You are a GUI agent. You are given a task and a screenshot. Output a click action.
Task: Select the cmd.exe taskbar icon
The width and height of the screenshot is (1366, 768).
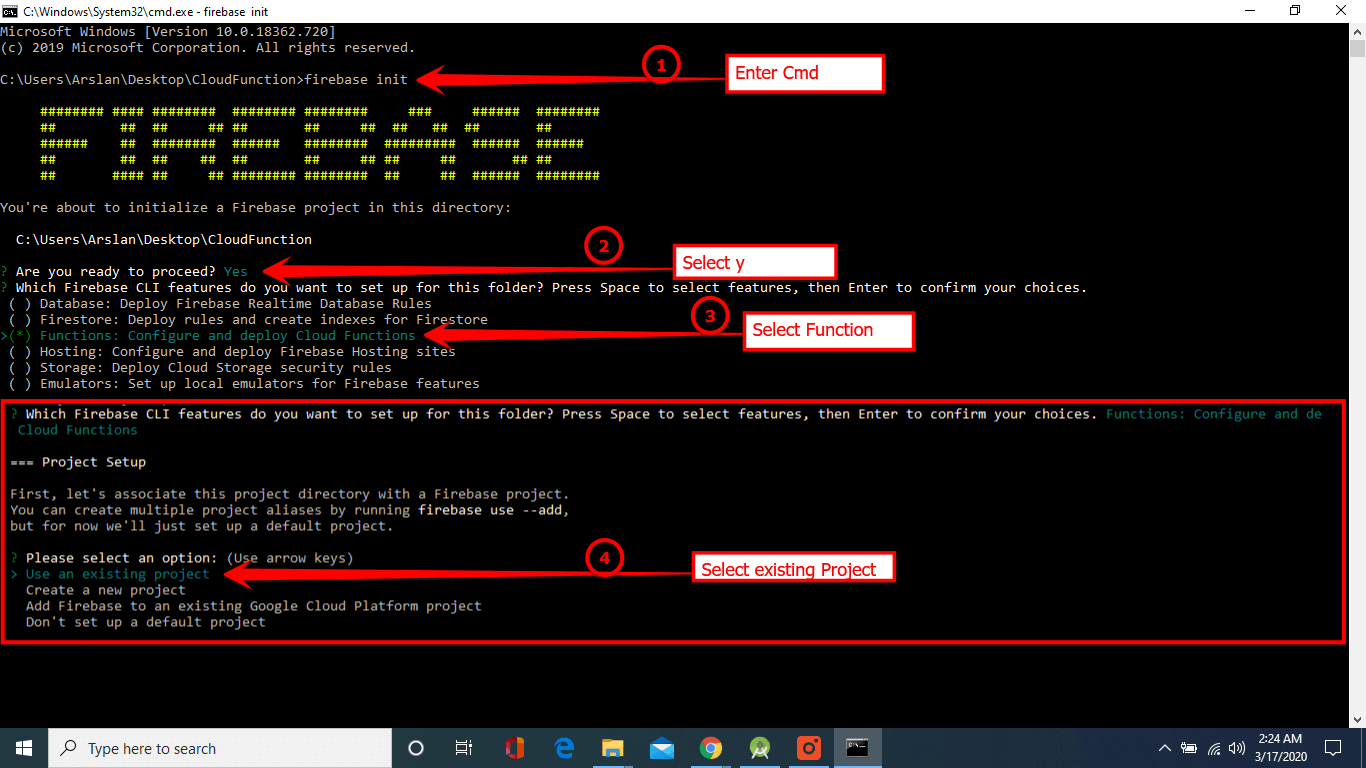point(858,748)
